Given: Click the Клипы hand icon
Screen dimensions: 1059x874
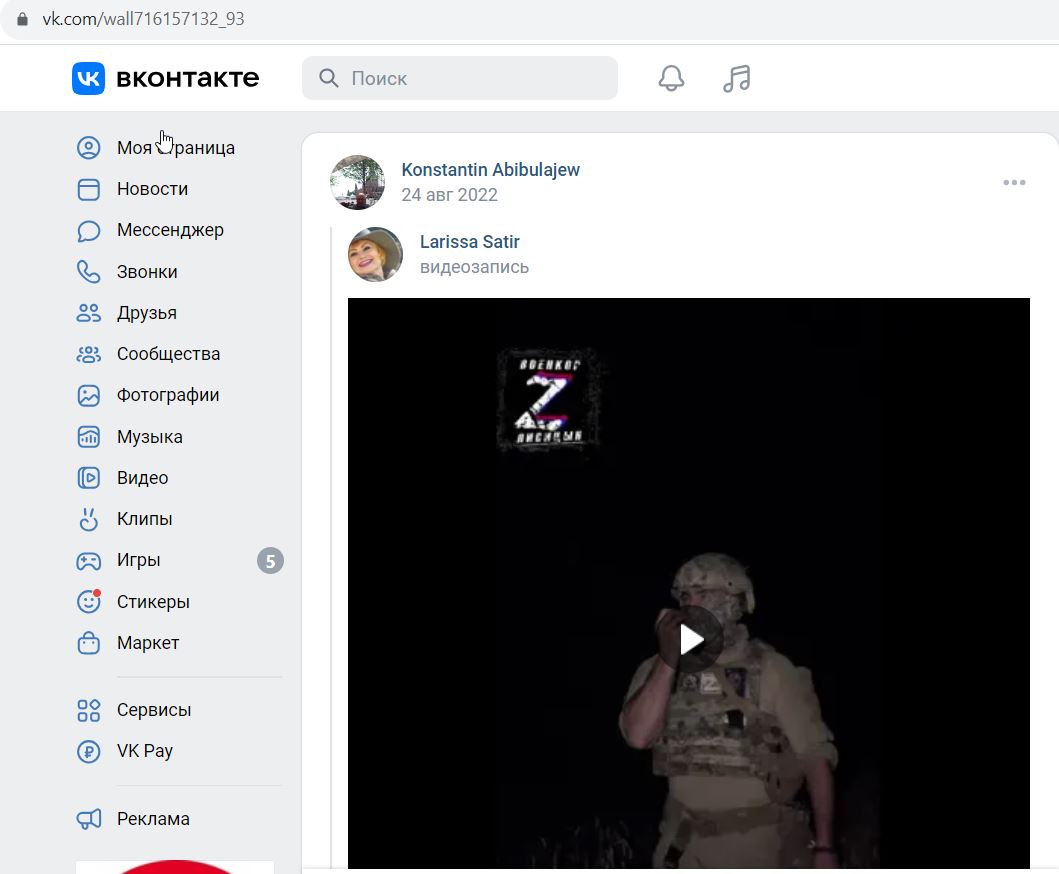Looking at the screenshot, I should tap(88, 519).
